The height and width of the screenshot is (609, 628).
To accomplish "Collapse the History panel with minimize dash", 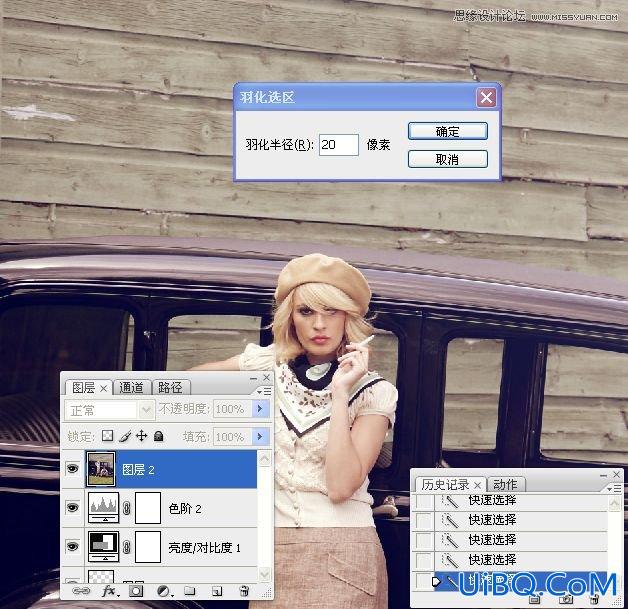I will (604, 475).
